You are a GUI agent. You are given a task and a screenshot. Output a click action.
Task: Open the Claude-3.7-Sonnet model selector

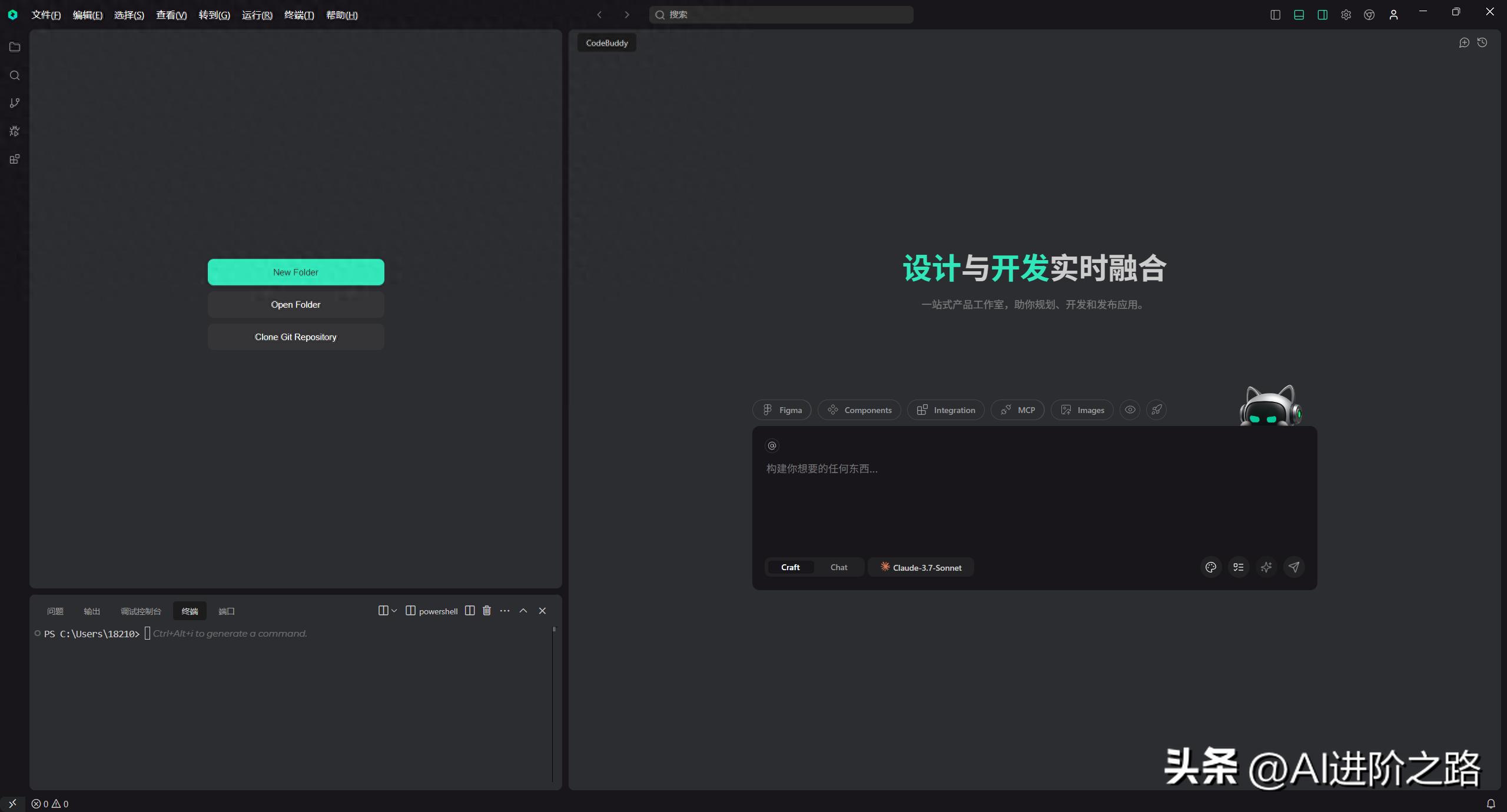pyautogui.click(x=921, y=567)
